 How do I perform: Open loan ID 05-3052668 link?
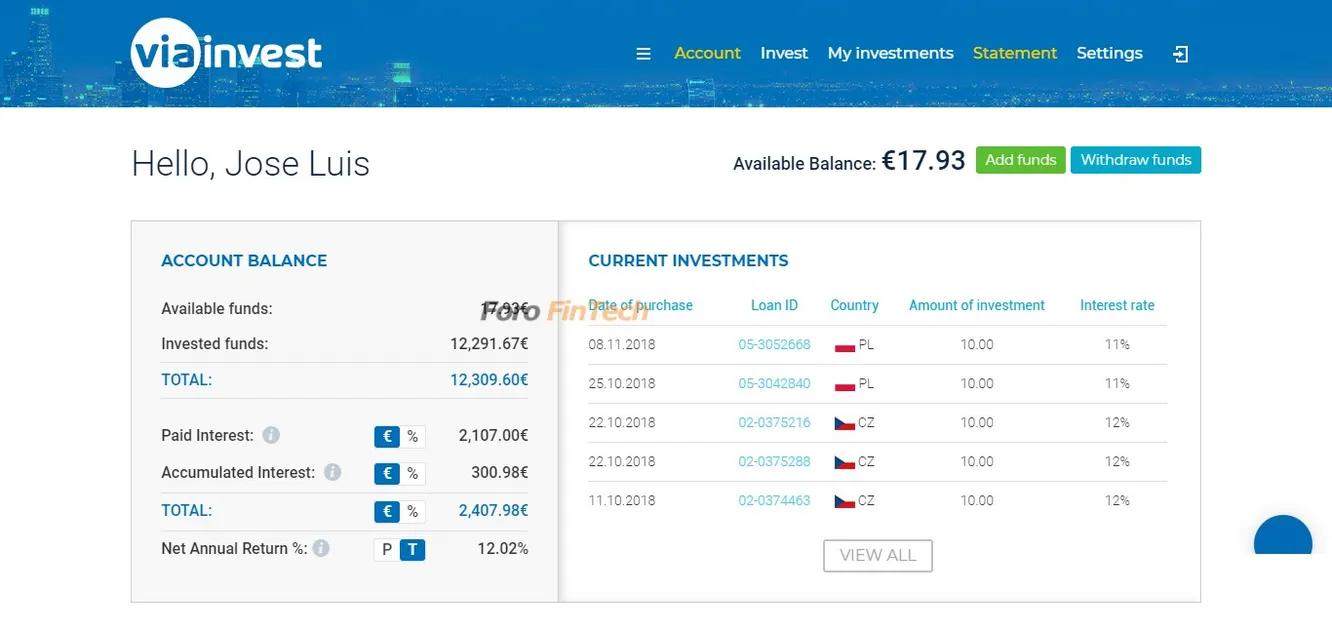coord(774,344)
